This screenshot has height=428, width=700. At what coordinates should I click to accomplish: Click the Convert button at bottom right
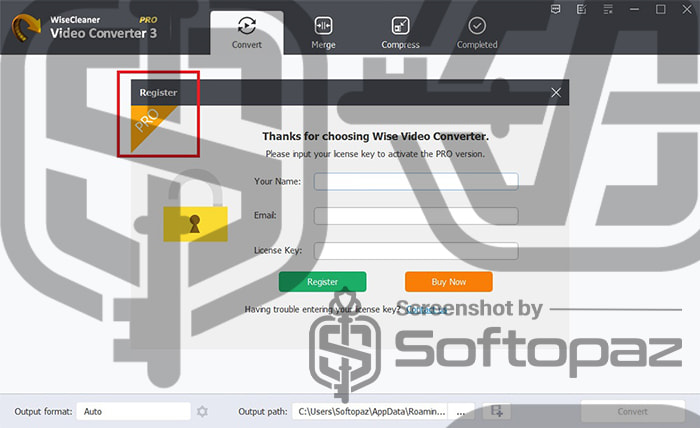tap(633, 411)
